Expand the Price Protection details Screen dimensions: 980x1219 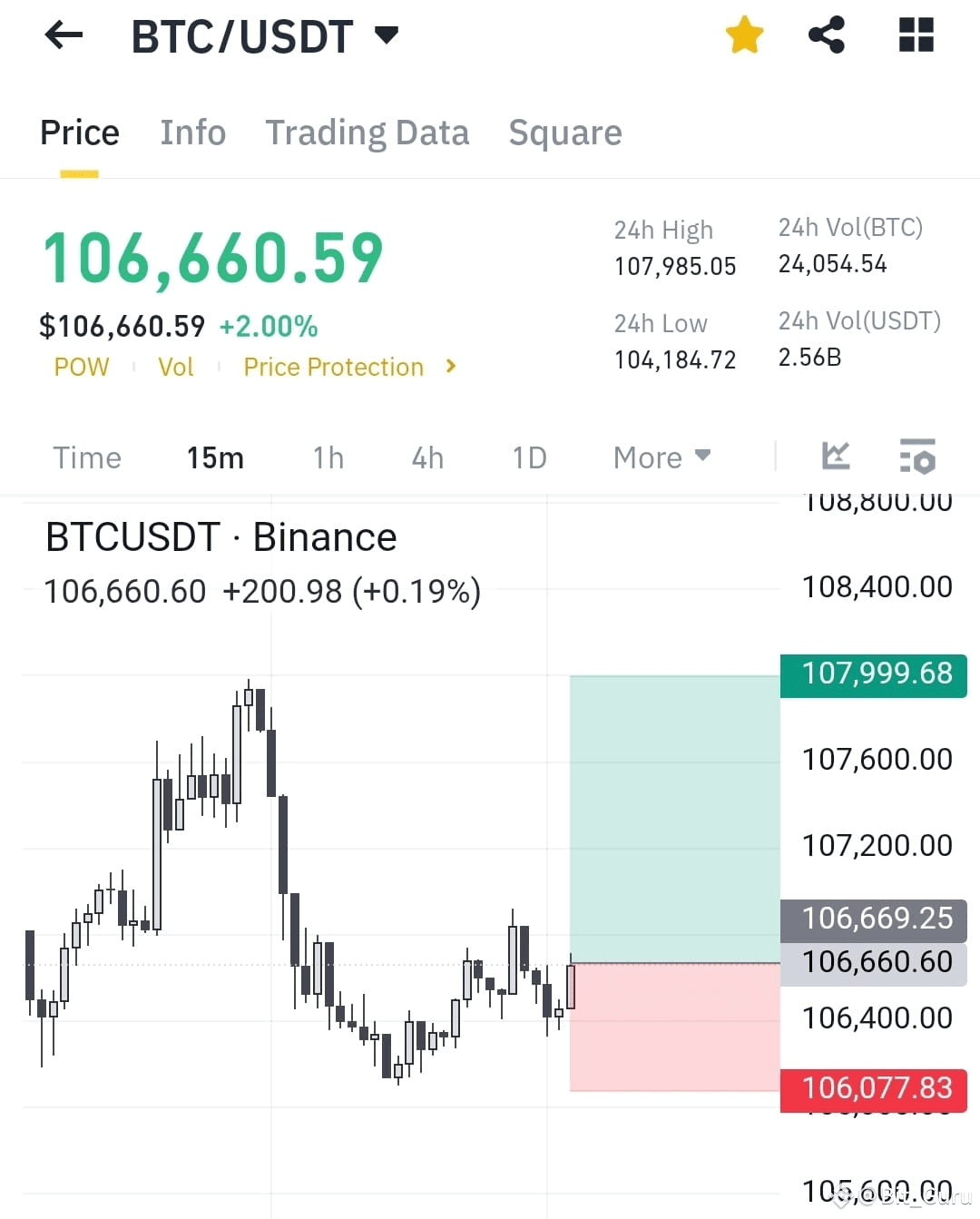(x=333, y=367)
